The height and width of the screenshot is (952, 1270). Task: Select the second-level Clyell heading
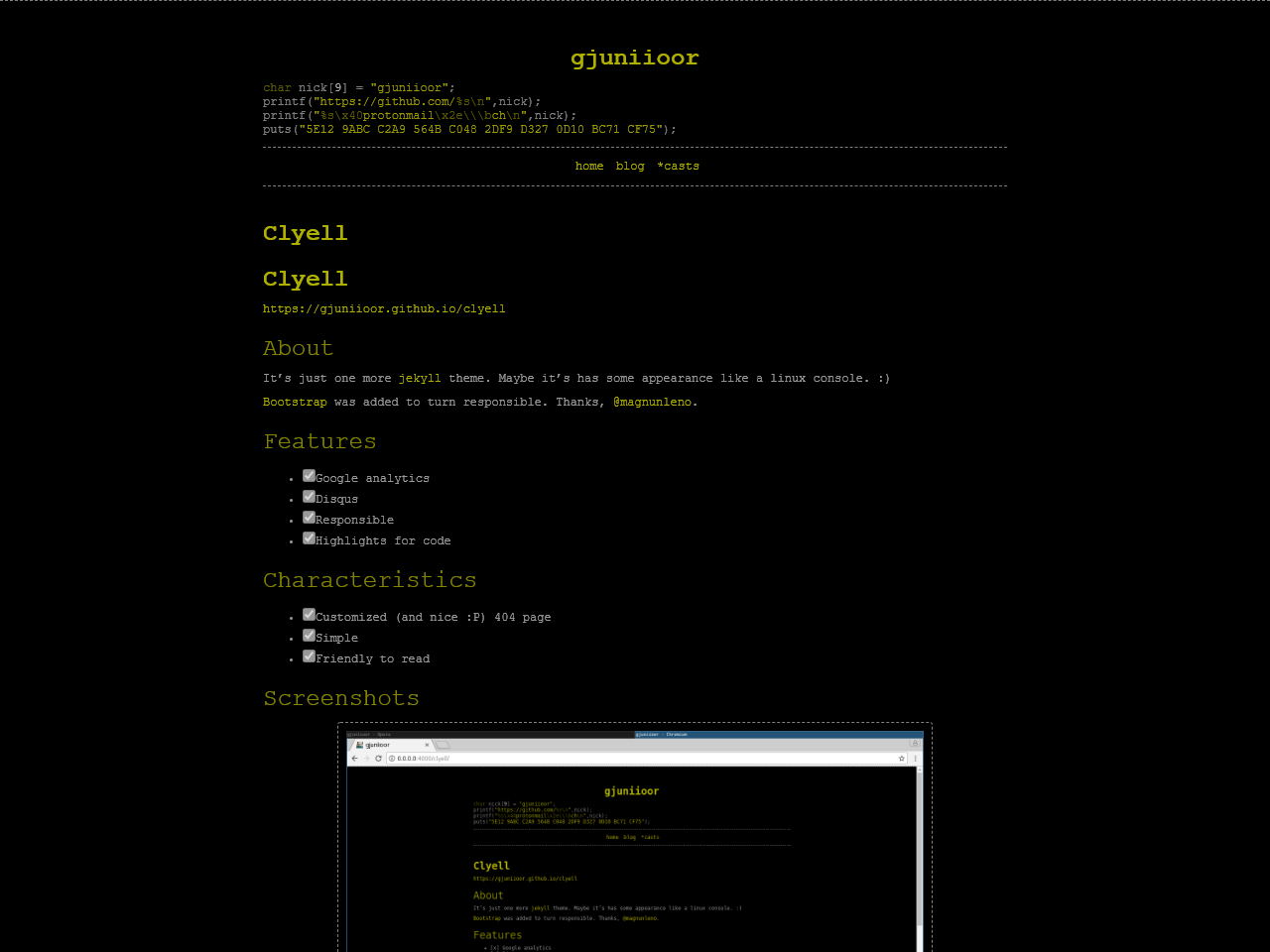pyautogui.click(x=305, y=279)
